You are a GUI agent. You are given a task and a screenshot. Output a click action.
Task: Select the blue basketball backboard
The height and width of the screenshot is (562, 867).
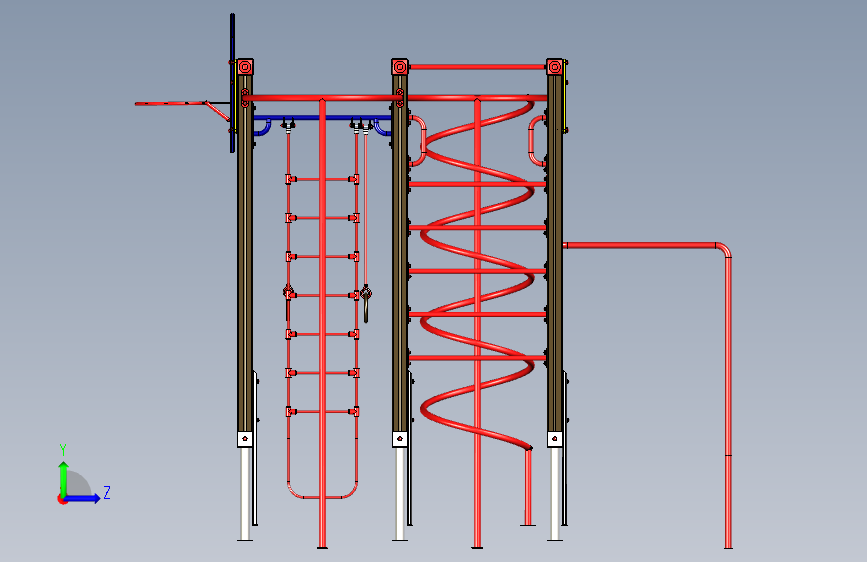[232, 83]
